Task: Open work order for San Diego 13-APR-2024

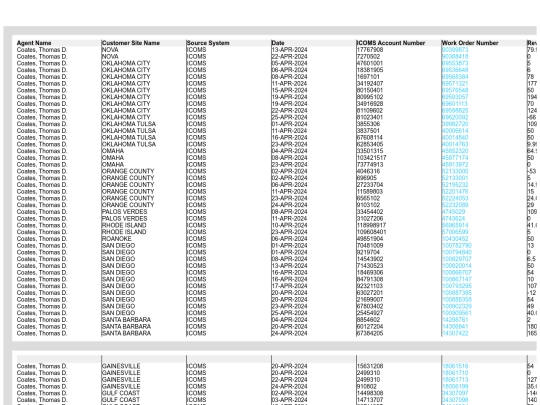Action: (x=457, y=266)
